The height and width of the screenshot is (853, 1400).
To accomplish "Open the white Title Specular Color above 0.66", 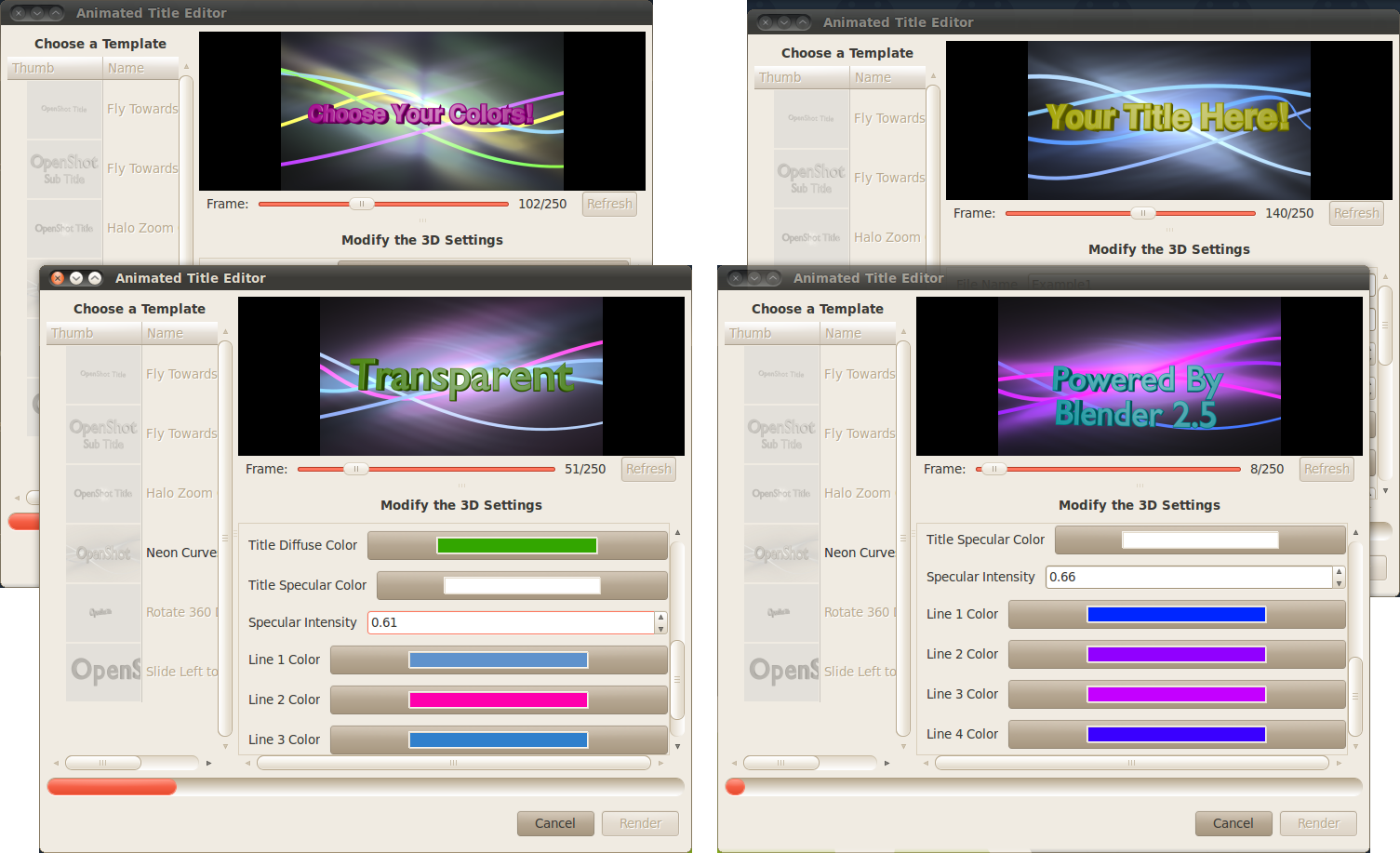I will [1200, 540].
